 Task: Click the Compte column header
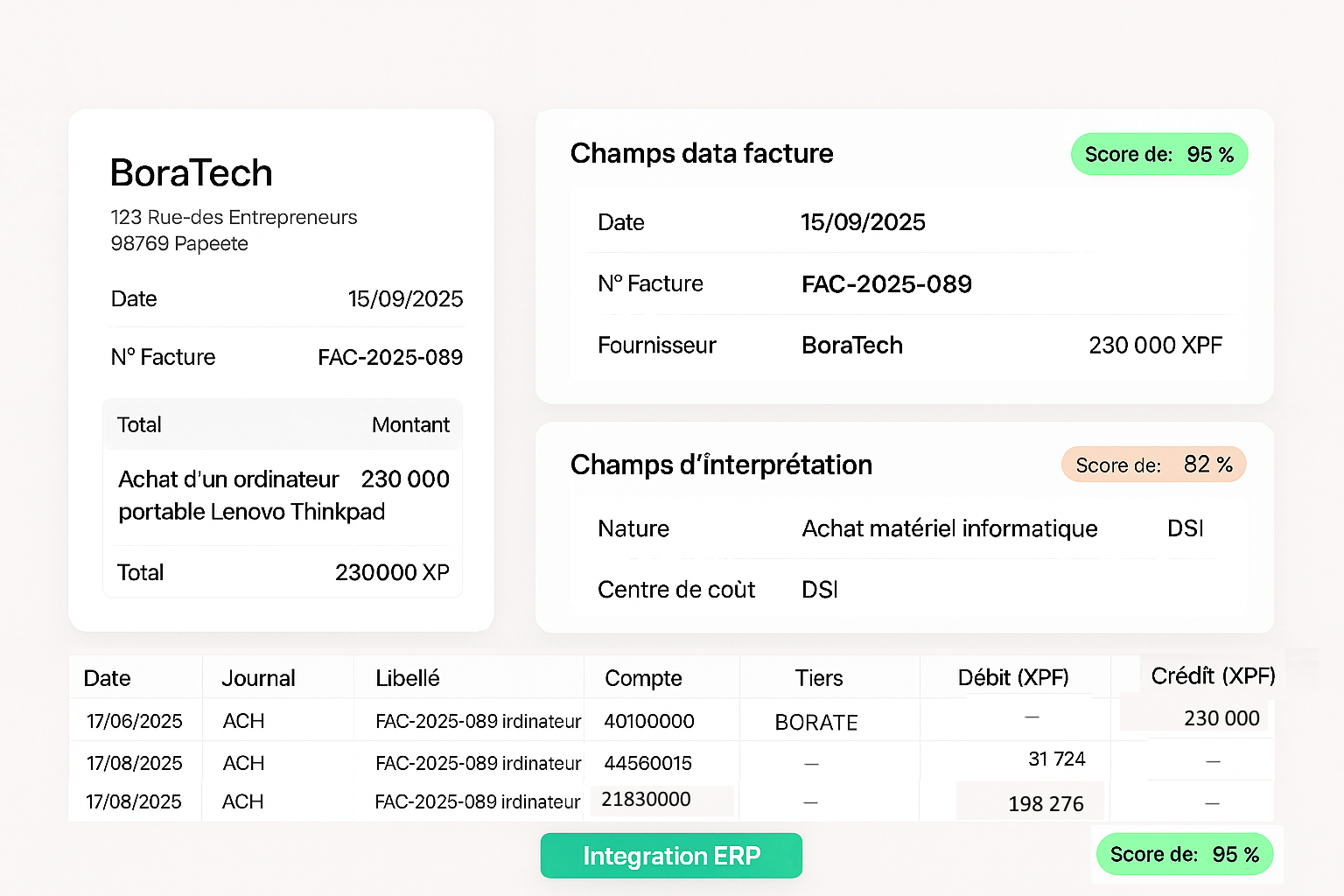click(643, 678)
